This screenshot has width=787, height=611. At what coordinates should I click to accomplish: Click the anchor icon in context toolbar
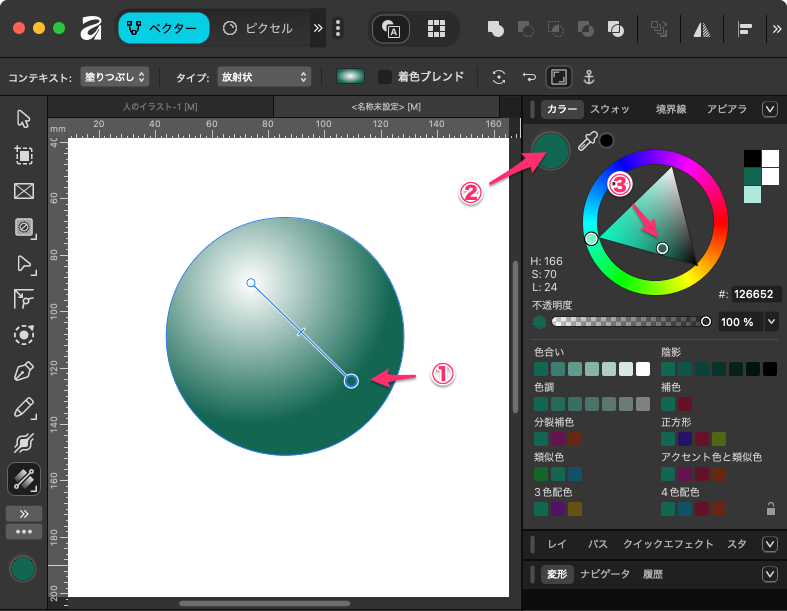(589, 77)
